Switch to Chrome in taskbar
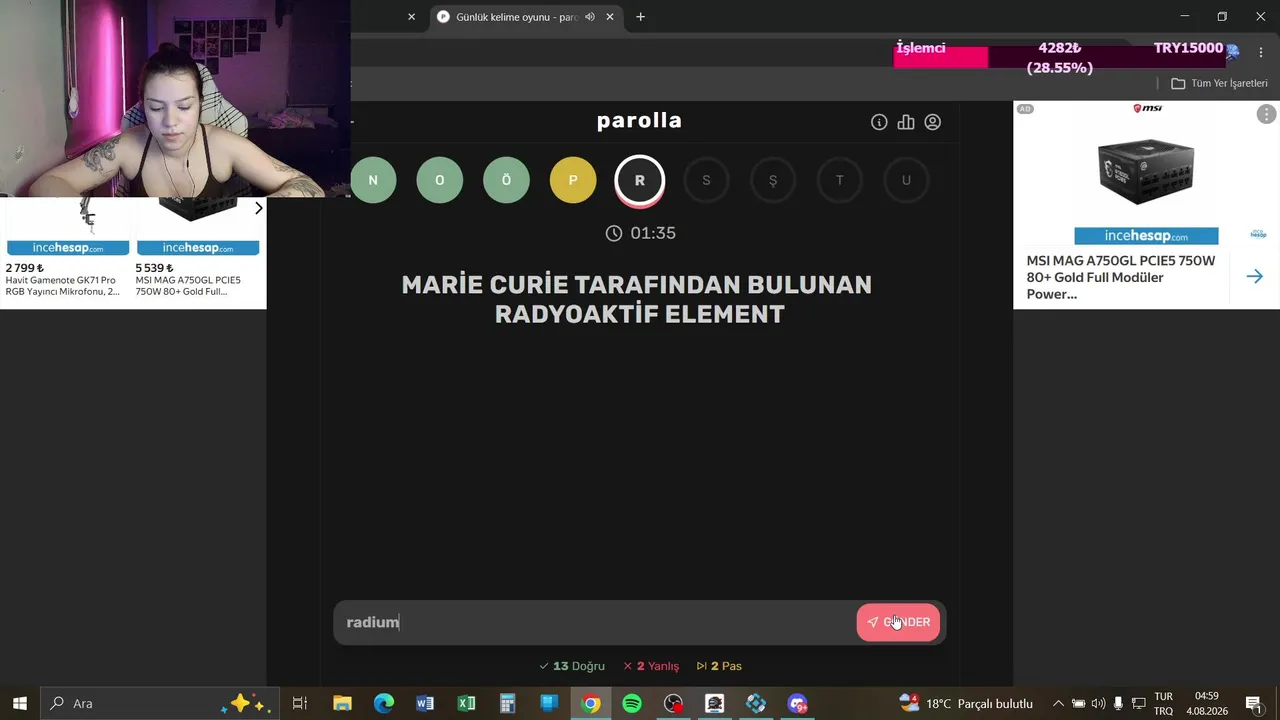 (591, 703)
